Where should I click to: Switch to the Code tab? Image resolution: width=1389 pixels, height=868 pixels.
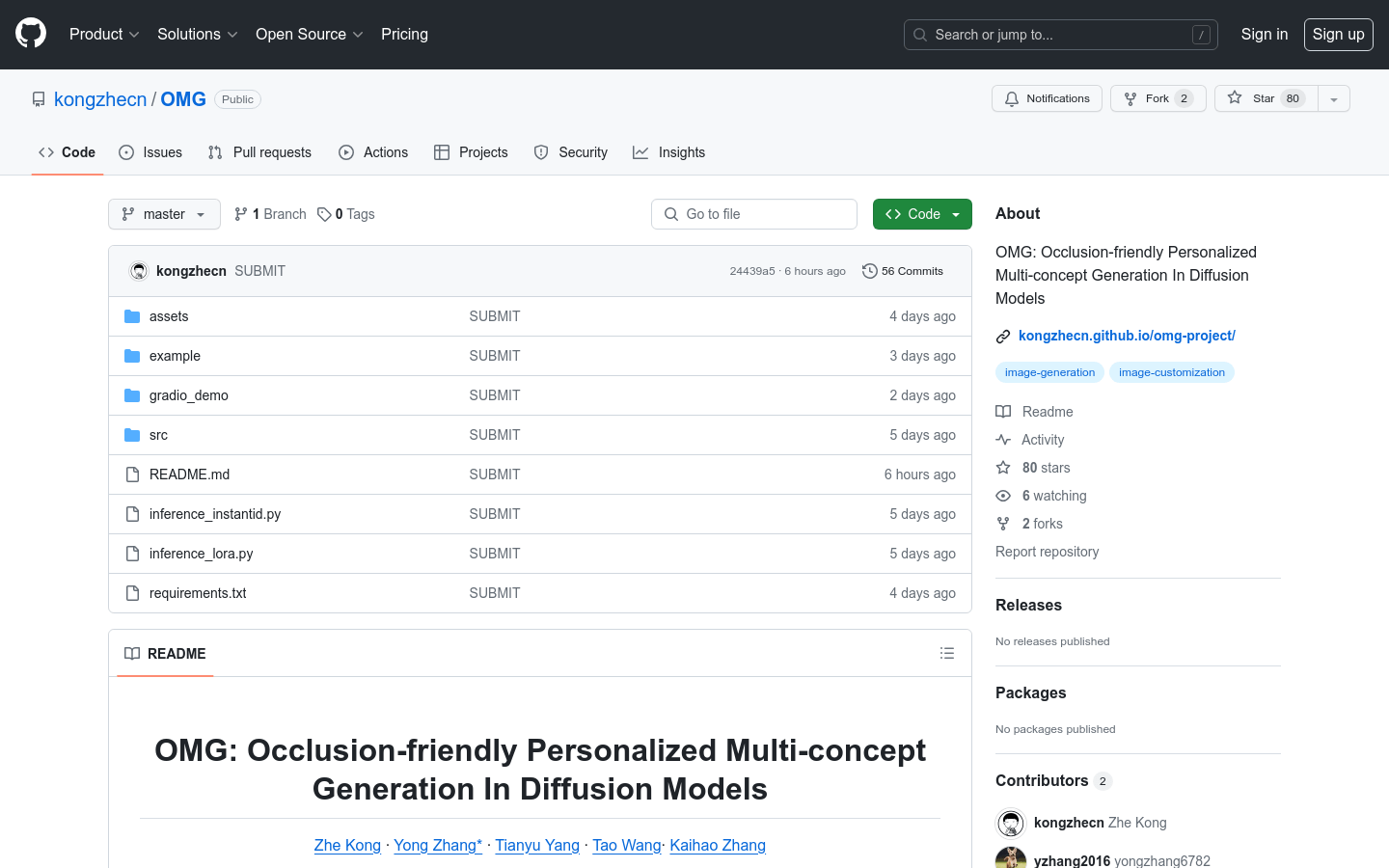[x=67, y=152]
